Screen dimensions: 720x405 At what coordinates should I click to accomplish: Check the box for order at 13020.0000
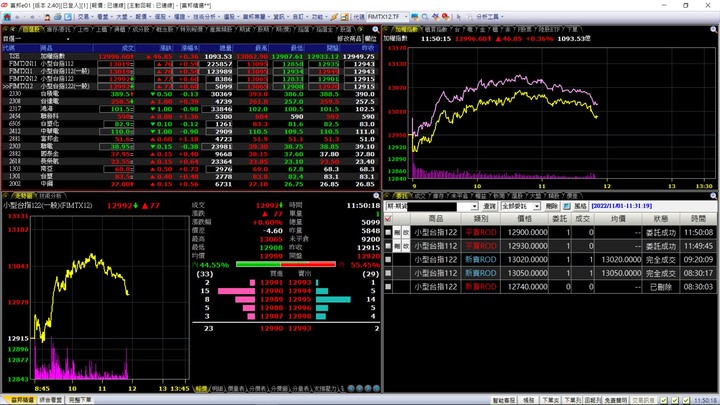point(388,259)
